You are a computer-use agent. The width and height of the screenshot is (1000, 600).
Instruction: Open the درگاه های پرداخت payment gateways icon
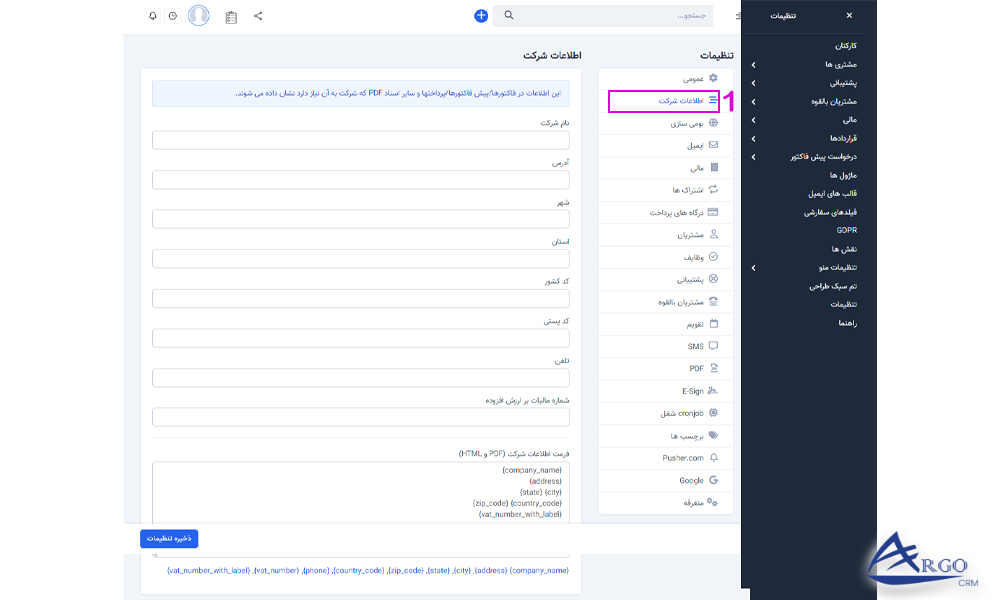coord(714,212)
